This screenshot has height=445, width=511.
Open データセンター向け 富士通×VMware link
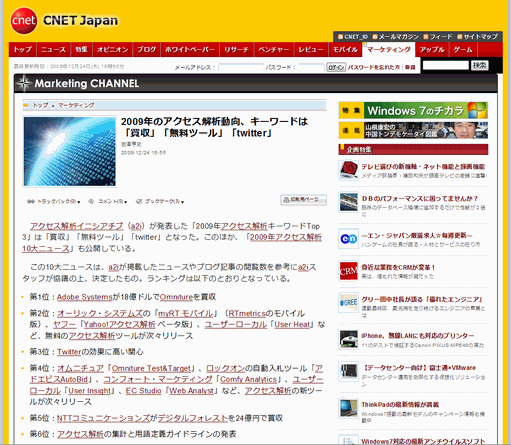[x=420, y=368]
